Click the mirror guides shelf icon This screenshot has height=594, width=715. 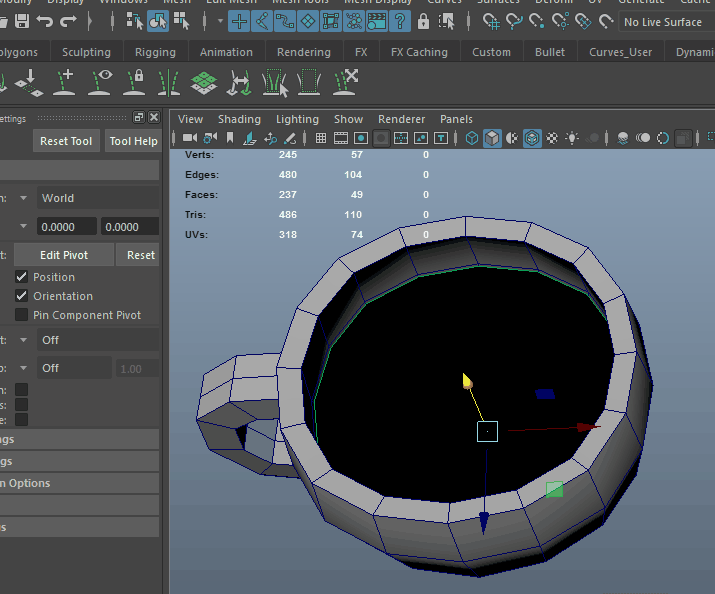pos(169,83)
